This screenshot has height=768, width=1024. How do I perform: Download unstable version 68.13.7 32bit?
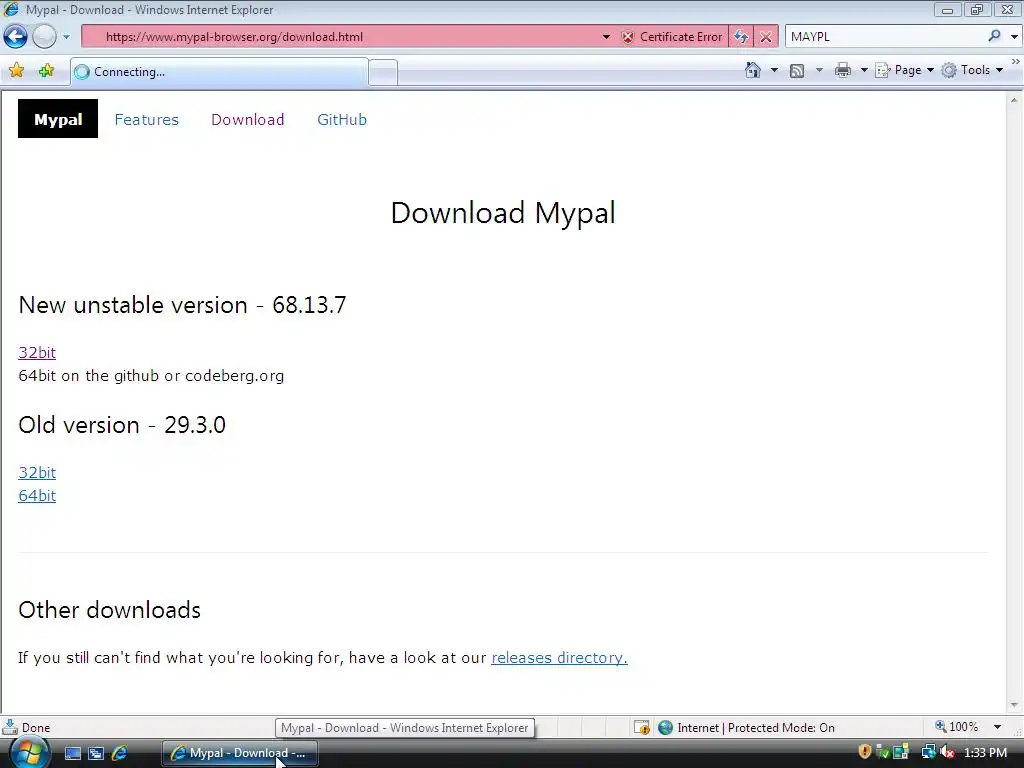coord(37,353)
